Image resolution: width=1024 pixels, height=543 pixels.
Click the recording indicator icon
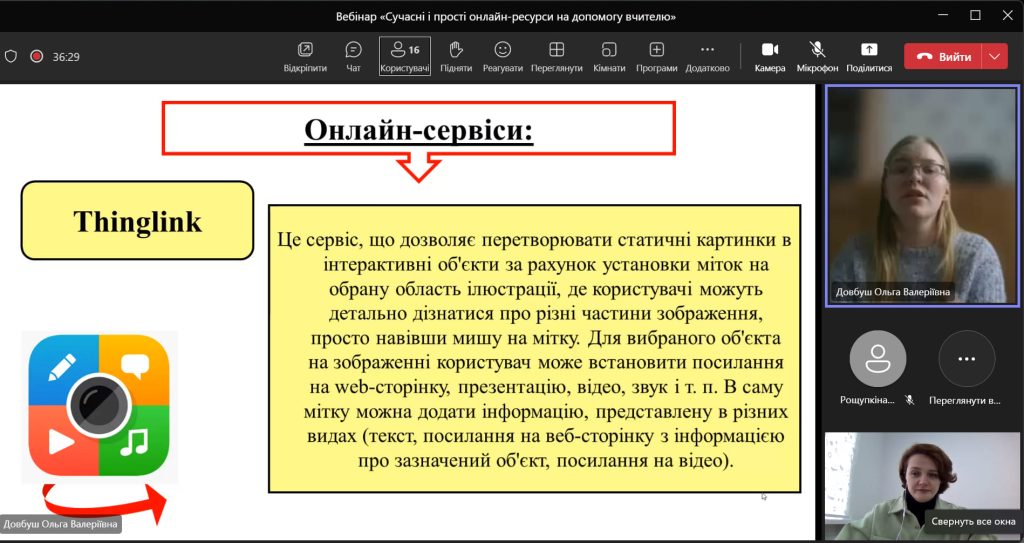tap(37, 57)
